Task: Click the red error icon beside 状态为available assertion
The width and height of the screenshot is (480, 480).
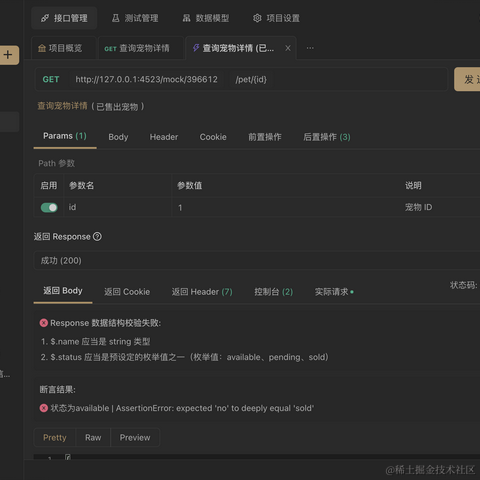Action: 44,408
